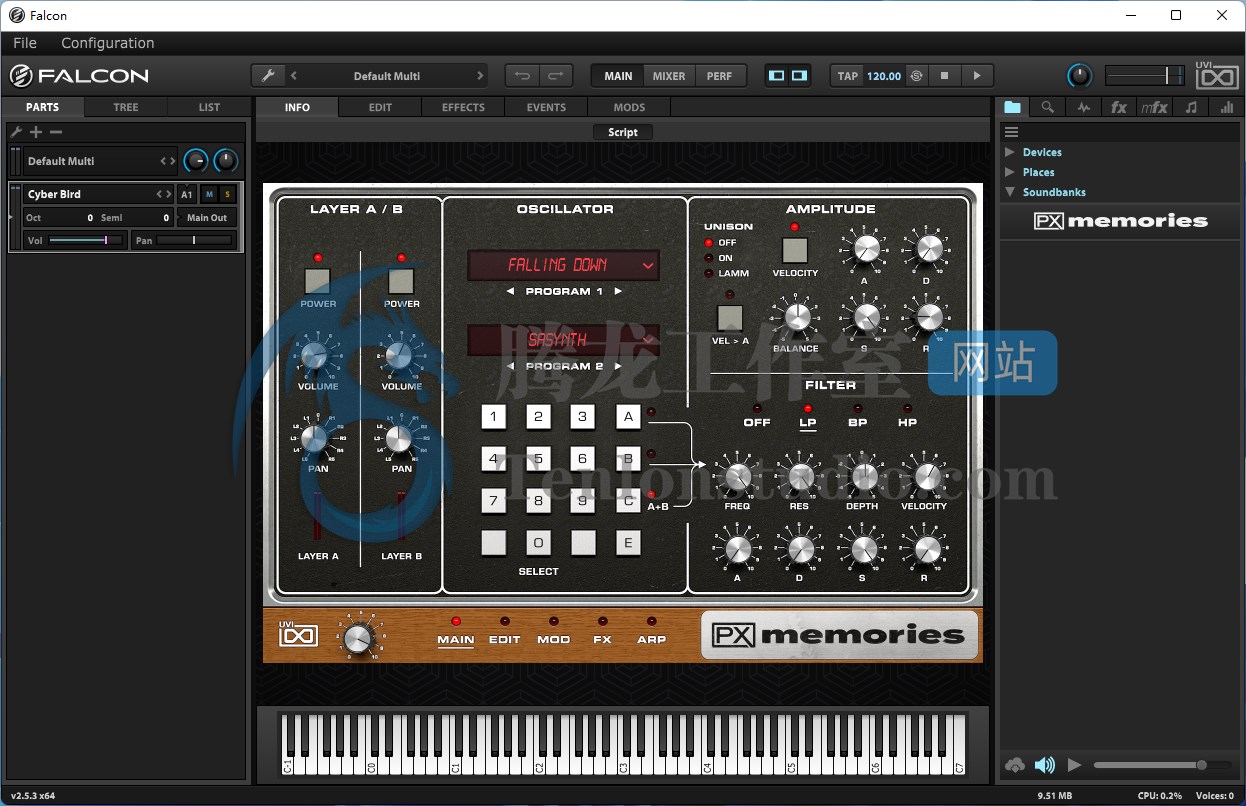
Task: Open the browser hamburger menu
Action: [x=1011, y=132]
